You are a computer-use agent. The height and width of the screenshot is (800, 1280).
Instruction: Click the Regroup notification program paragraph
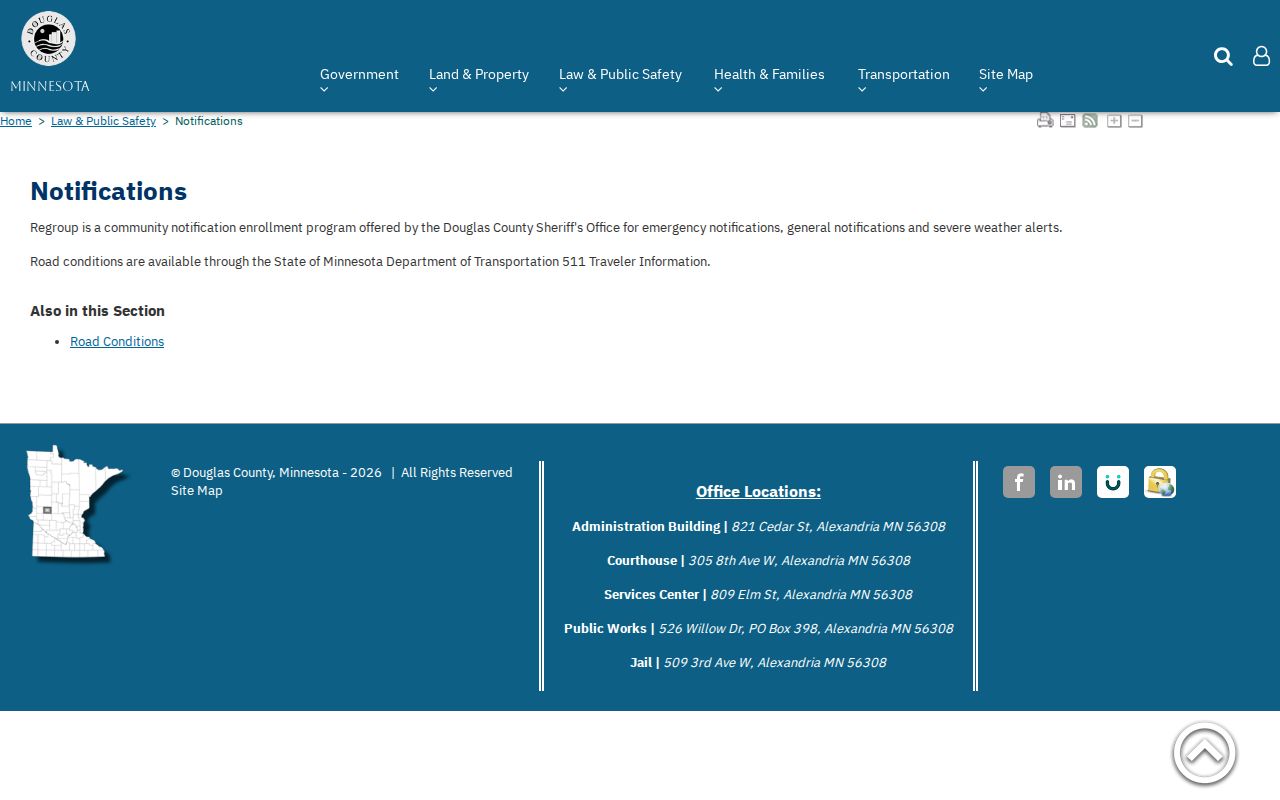pos(546,228)
